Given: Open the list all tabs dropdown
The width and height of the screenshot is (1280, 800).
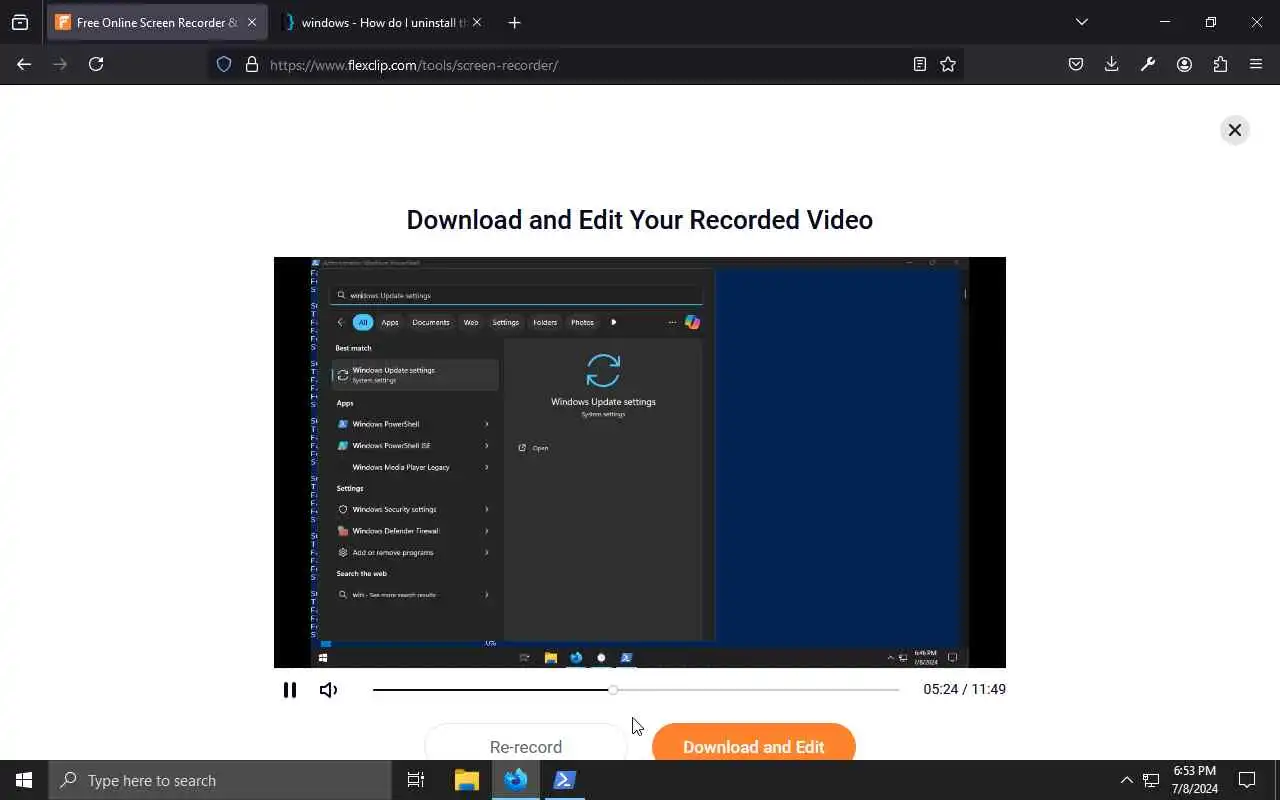Looking at the screenshot, I should [x=1082, y=22].
